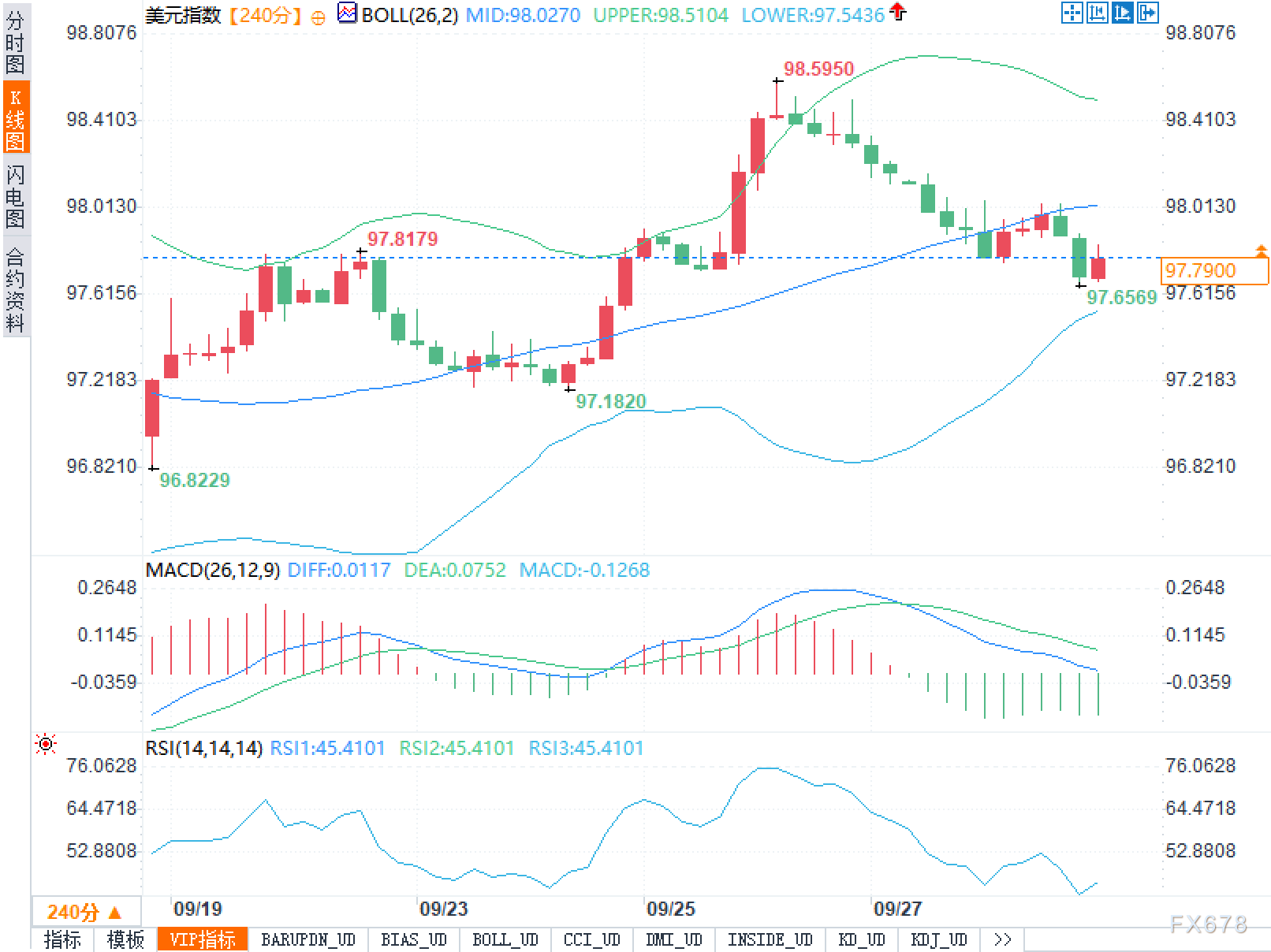Click the orange circle icon beside 240分 title
This screenshot has width=1271, height=952.
(x=318, y=17)
